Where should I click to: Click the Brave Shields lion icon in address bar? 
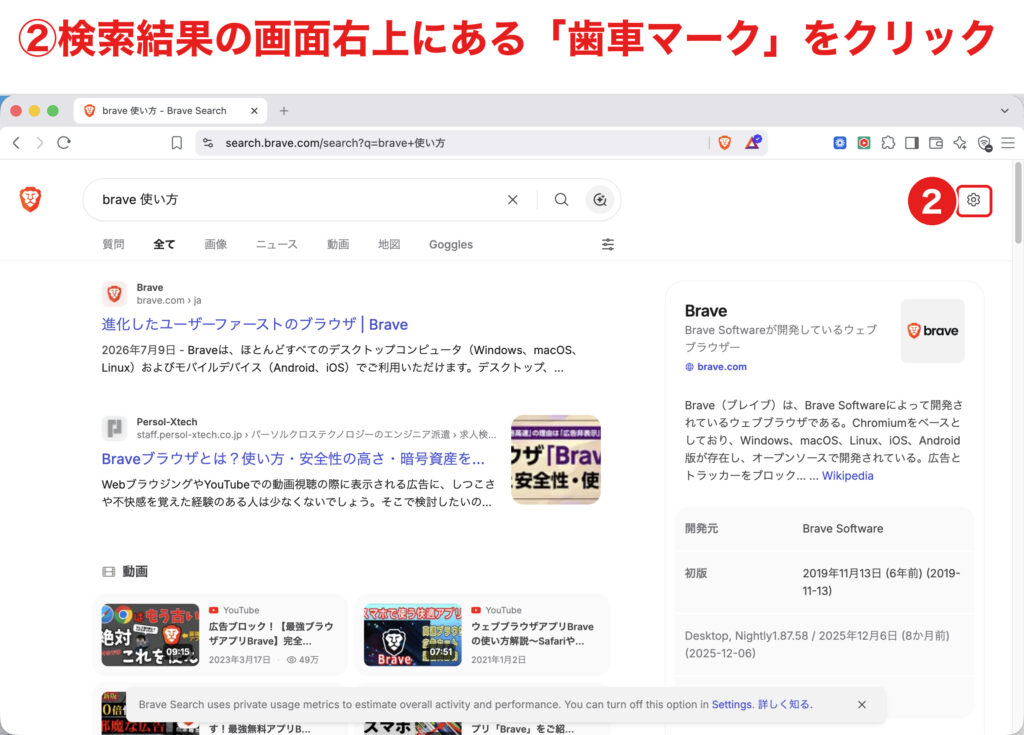724,142
